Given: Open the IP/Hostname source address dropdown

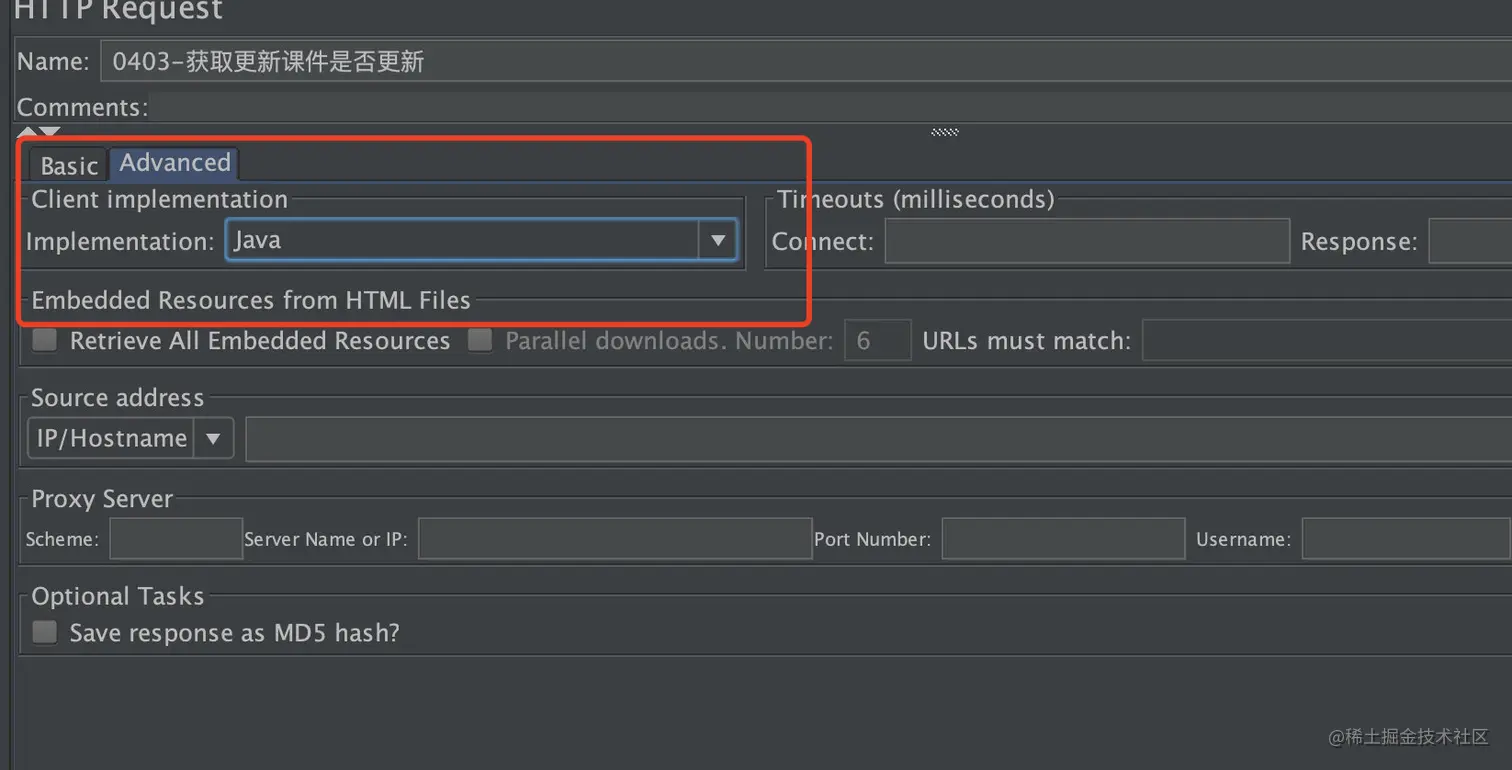Looking at the screenshot, I should coord(131,438).
